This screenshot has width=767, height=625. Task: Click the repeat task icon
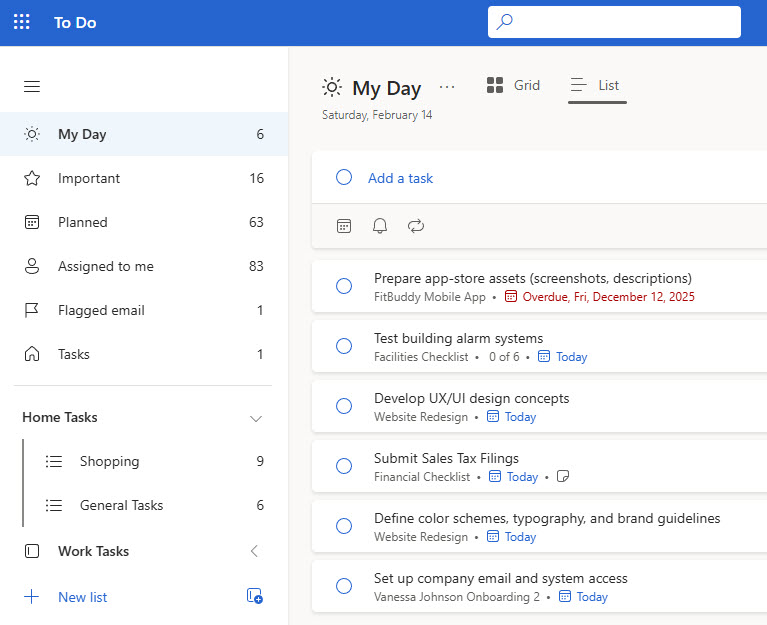pos(416,226)
